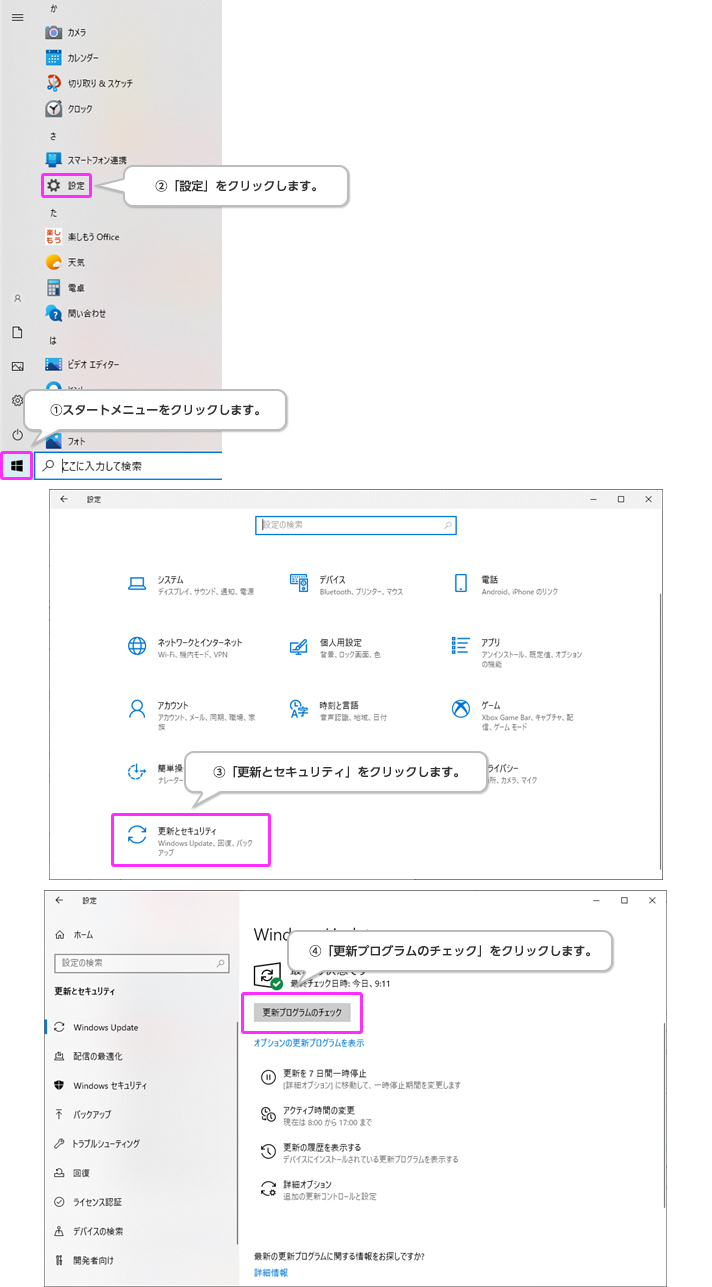Select Windows Update in sidebar

coord(105,1027)
